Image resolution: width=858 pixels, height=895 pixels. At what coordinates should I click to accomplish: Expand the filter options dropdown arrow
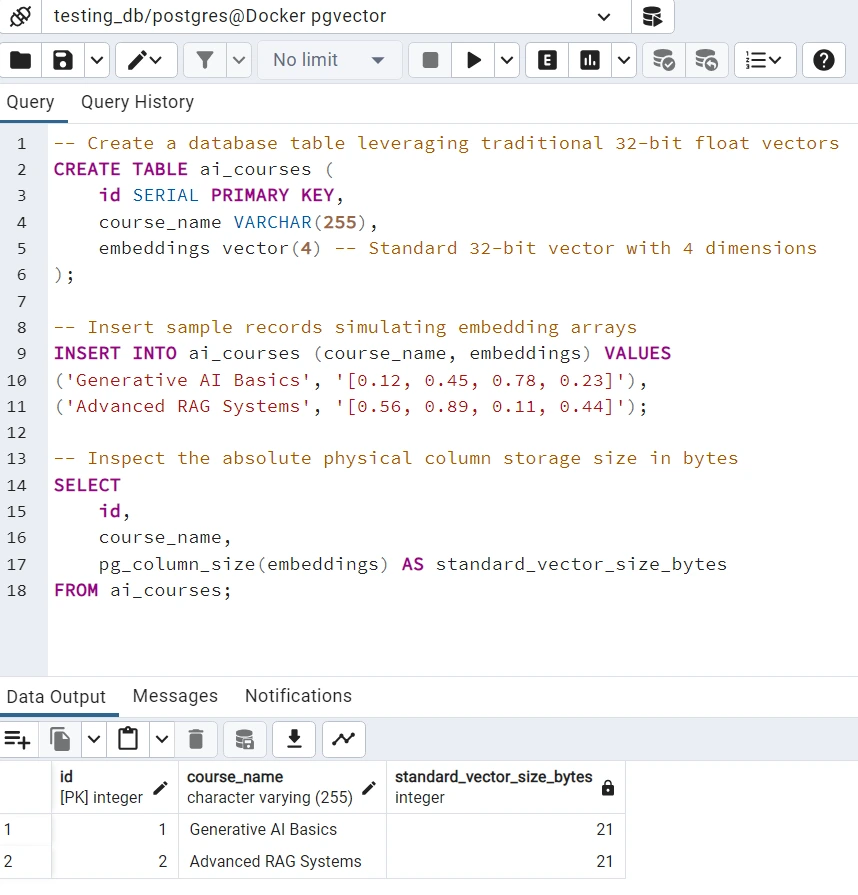[239, 60]
